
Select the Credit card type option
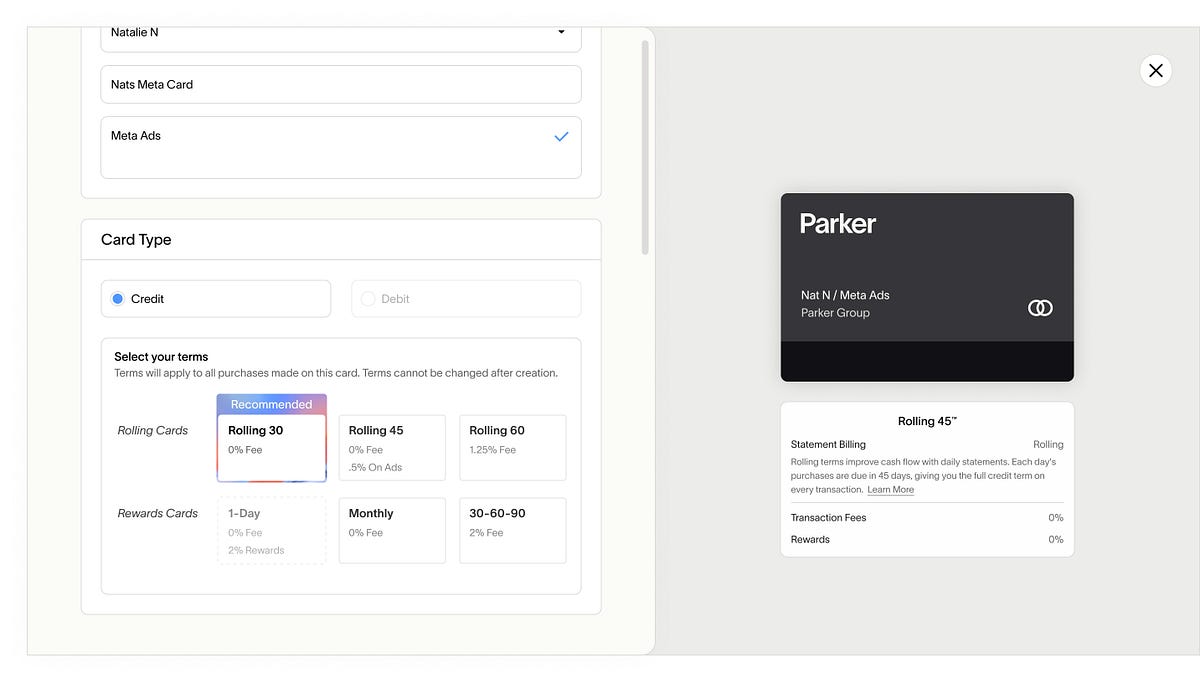(x=215, y=298)
